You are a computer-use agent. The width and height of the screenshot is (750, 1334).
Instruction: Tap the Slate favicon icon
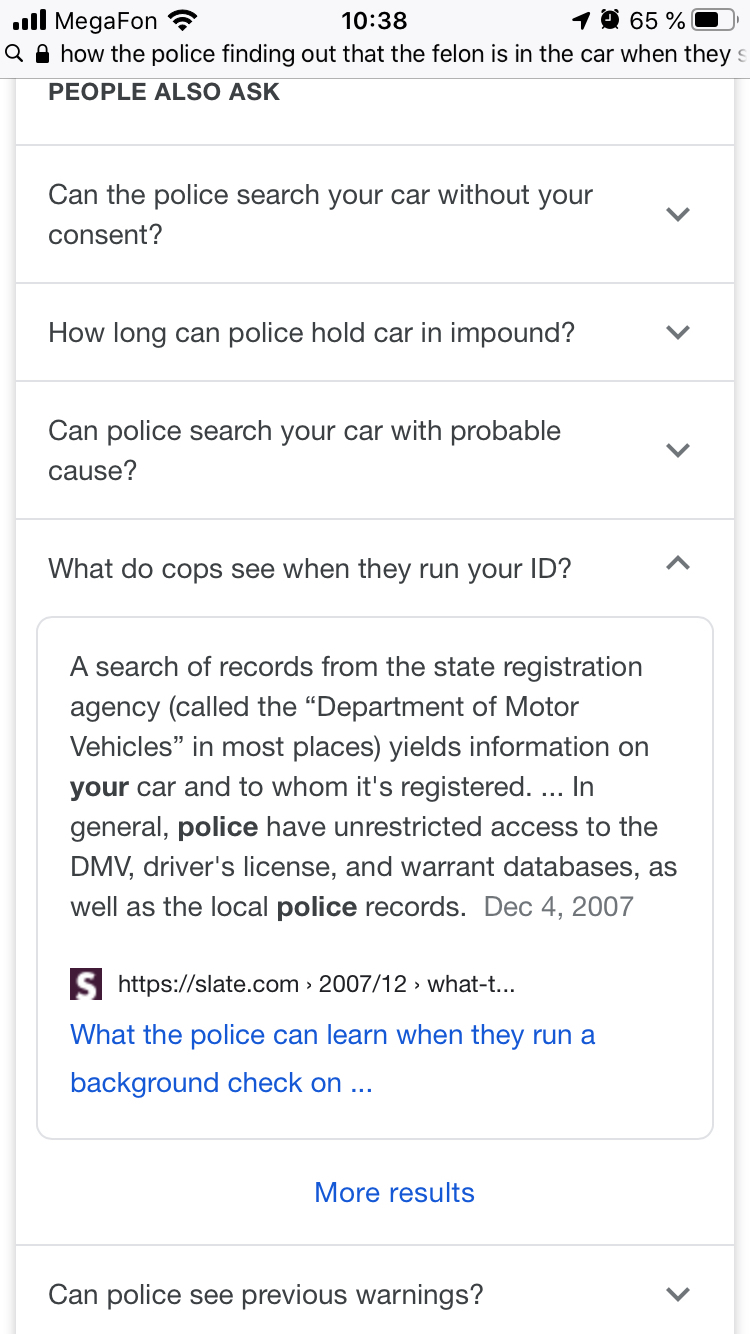point(87,985)
